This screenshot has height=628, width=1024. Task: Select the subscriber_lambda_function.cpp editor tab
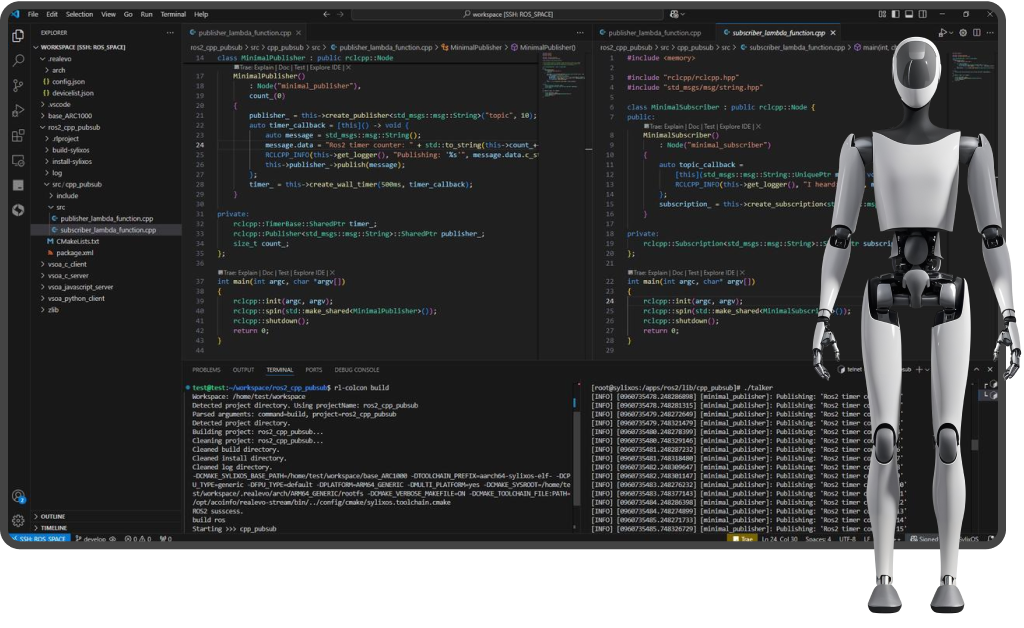tap(778, 33)
